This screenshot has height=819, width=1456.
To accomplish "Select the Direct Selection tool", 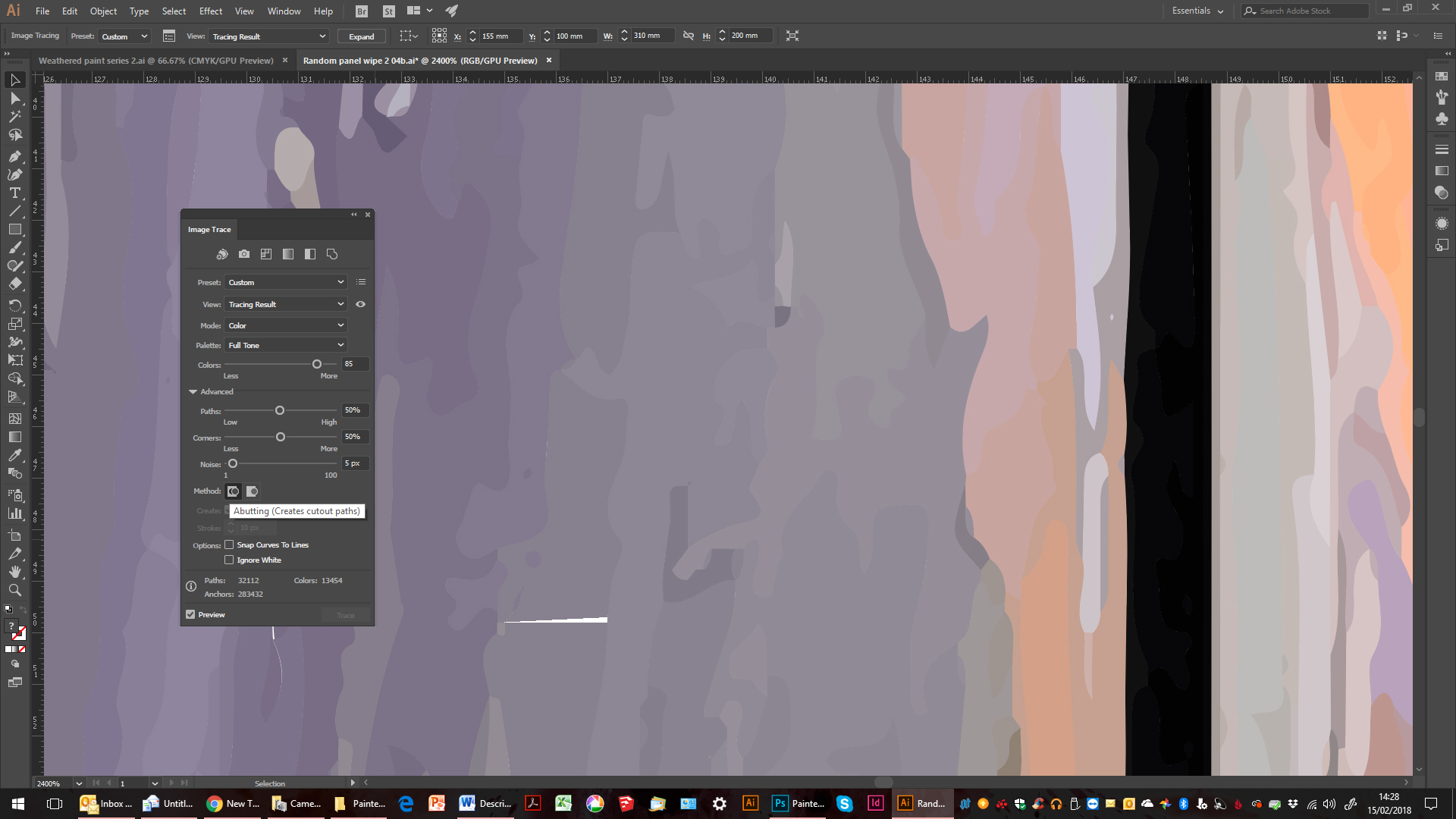I will pyautogui.click(x=14, y=99).
